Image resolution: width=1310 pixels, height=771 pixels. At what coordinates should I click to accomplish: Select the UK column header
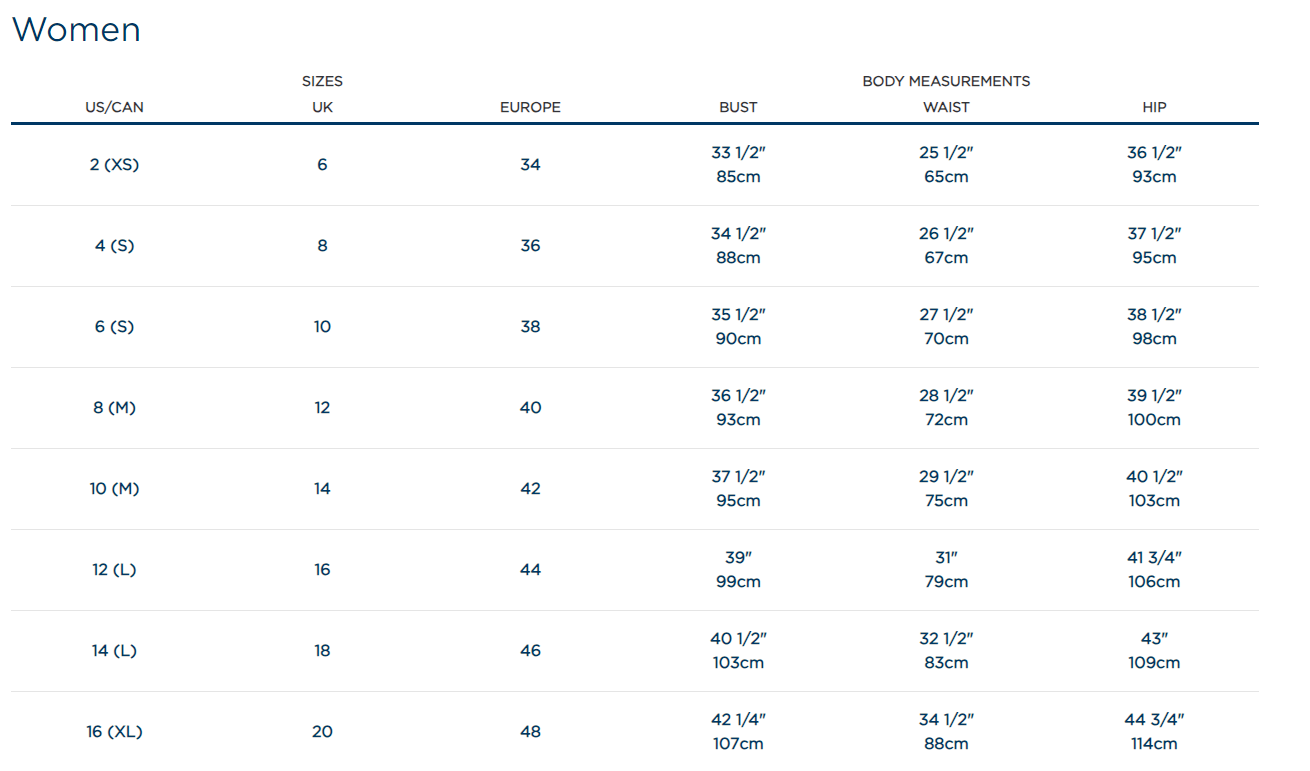pos(322,107)
